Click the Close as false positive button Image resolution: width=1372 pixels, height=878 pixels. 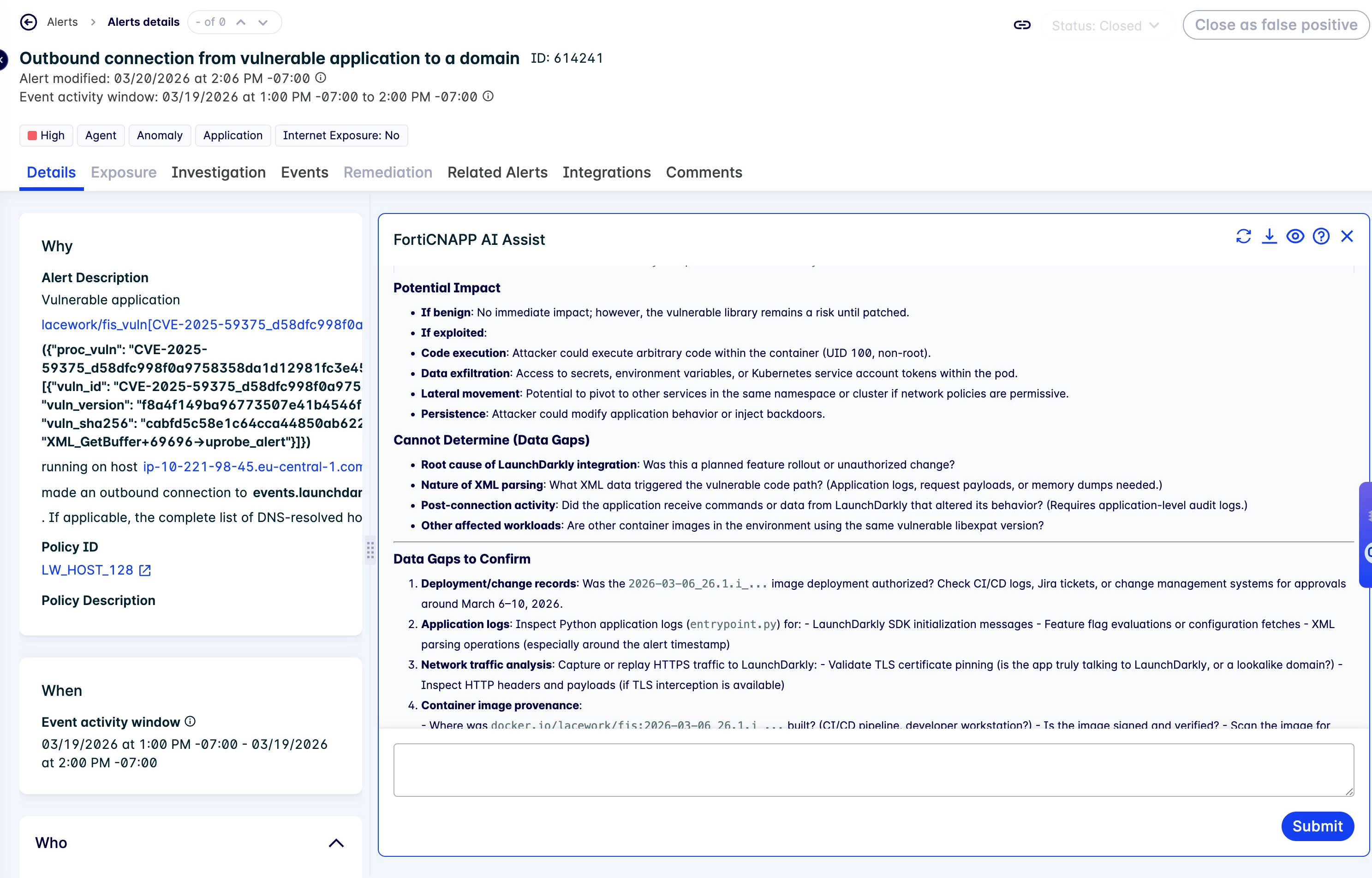click(1276, 25)
